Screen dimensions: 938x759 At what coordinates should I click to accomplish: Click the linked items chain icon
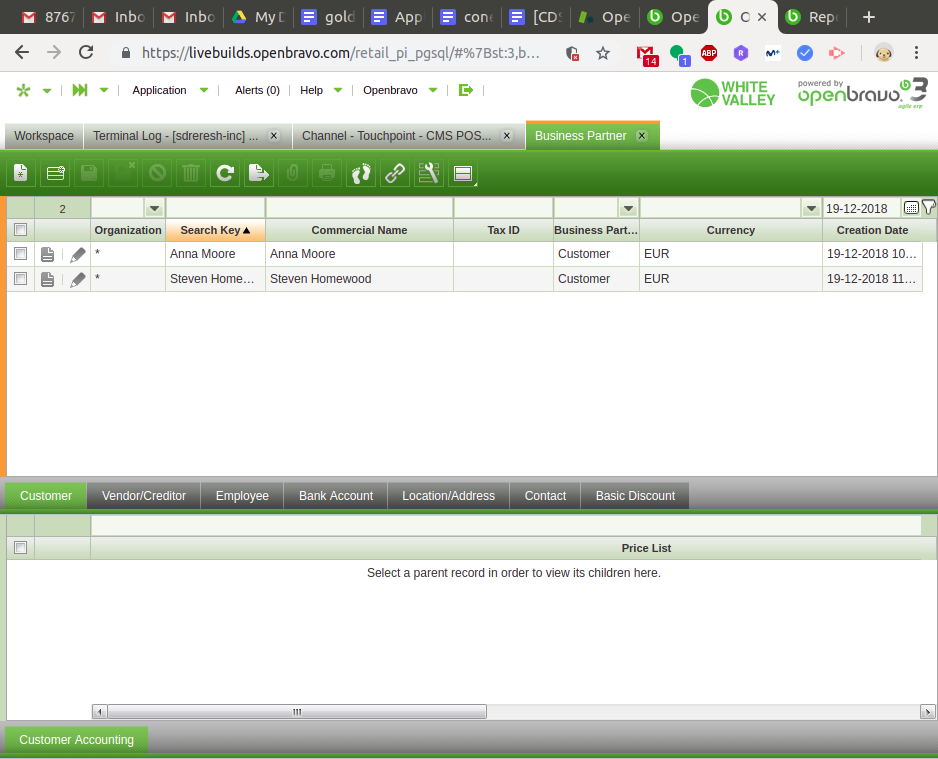[x=395, y=173]
